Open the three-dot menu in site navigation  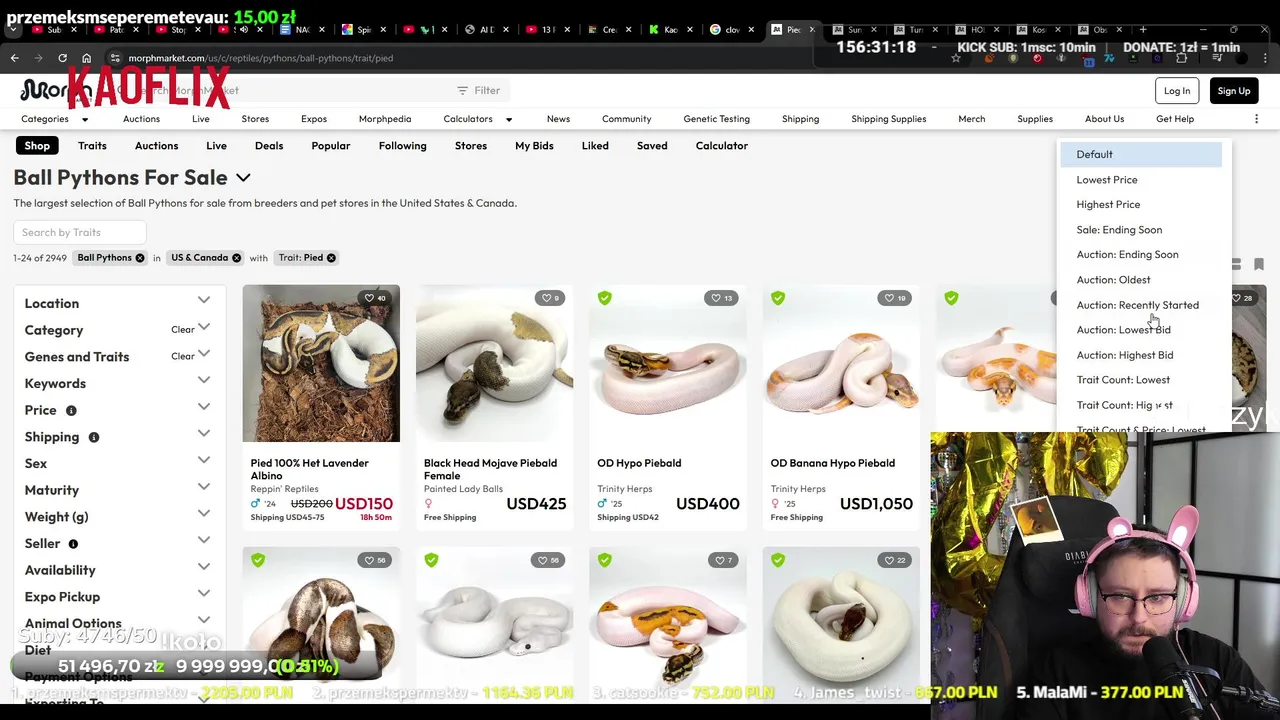[x=1256, y=119]
